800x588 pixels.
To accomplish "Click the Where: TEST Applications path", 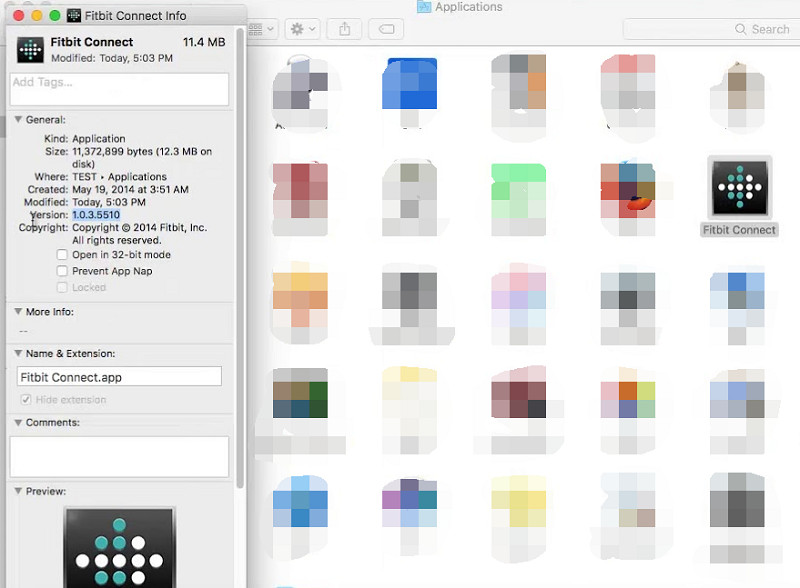I will click(119, 177).
